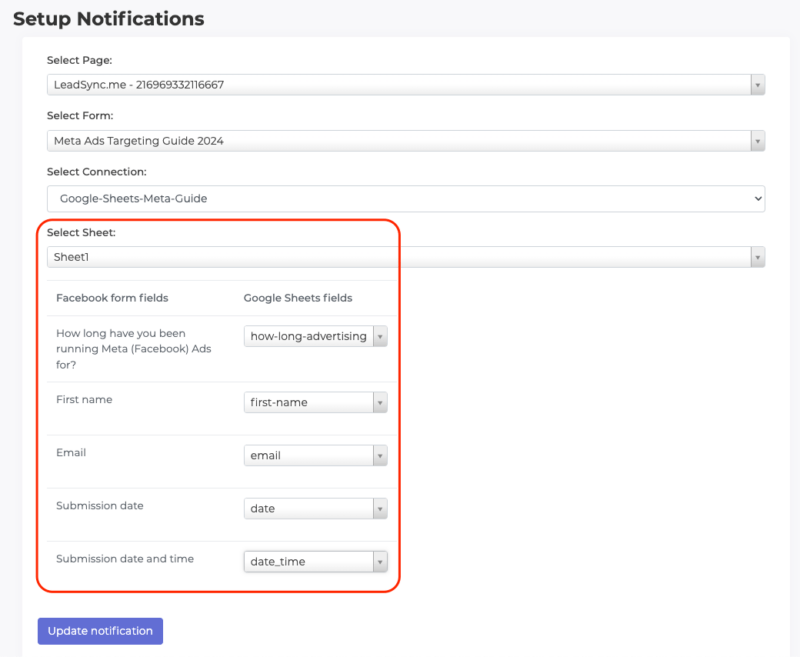Screen dimensions: 800x657
Task: Open the date field dropdown arrow
Action: [x=380, y=508]
